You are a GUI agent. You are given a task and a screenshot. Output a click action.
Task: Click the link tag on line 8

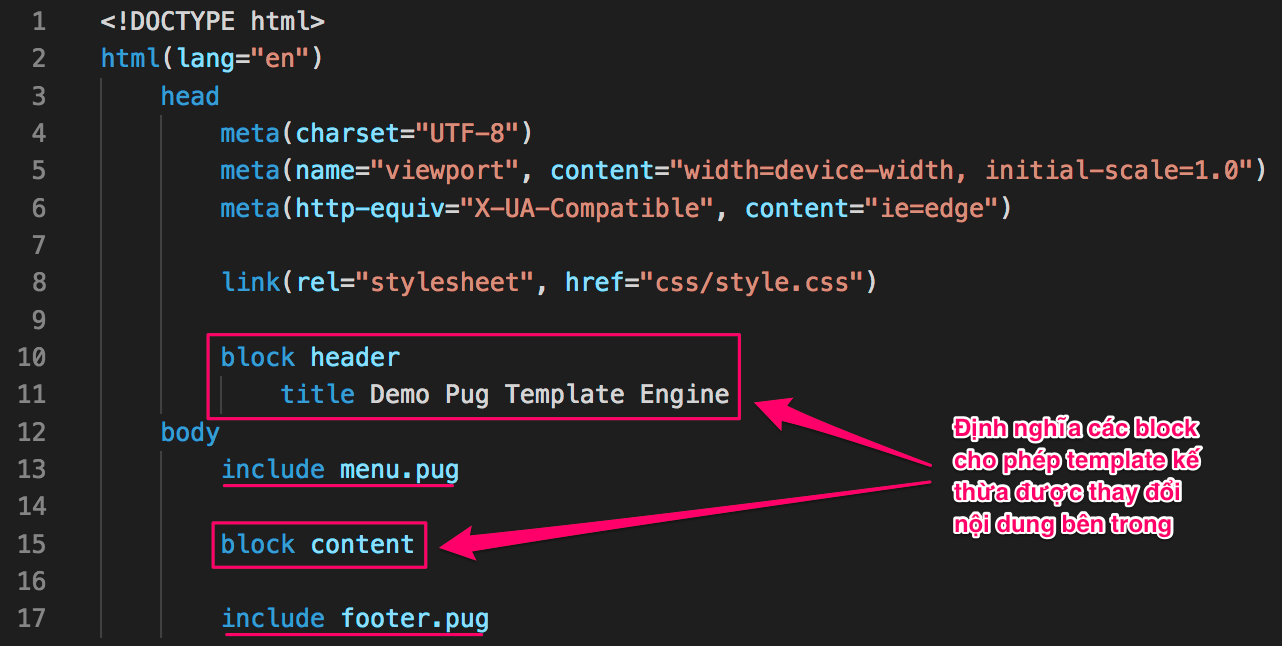[251, 282]
